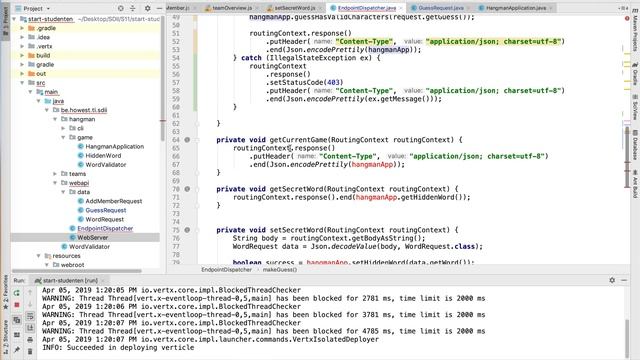
Task: Switch to the GuessRequest.java tab
Action: coord(440,8)
